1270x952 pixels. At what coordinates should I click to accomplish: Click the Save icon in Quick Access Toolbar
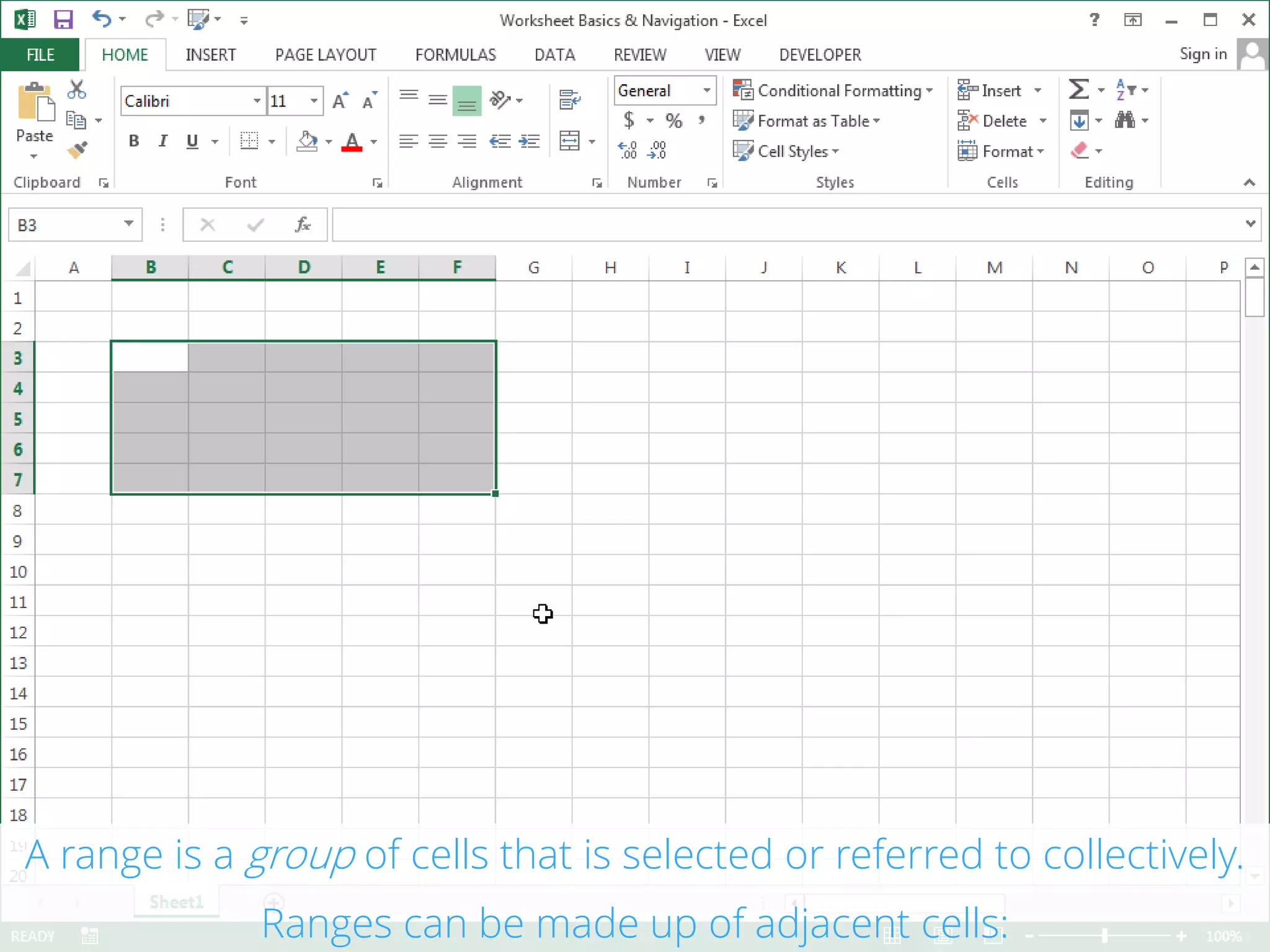[x=63, y=20]
